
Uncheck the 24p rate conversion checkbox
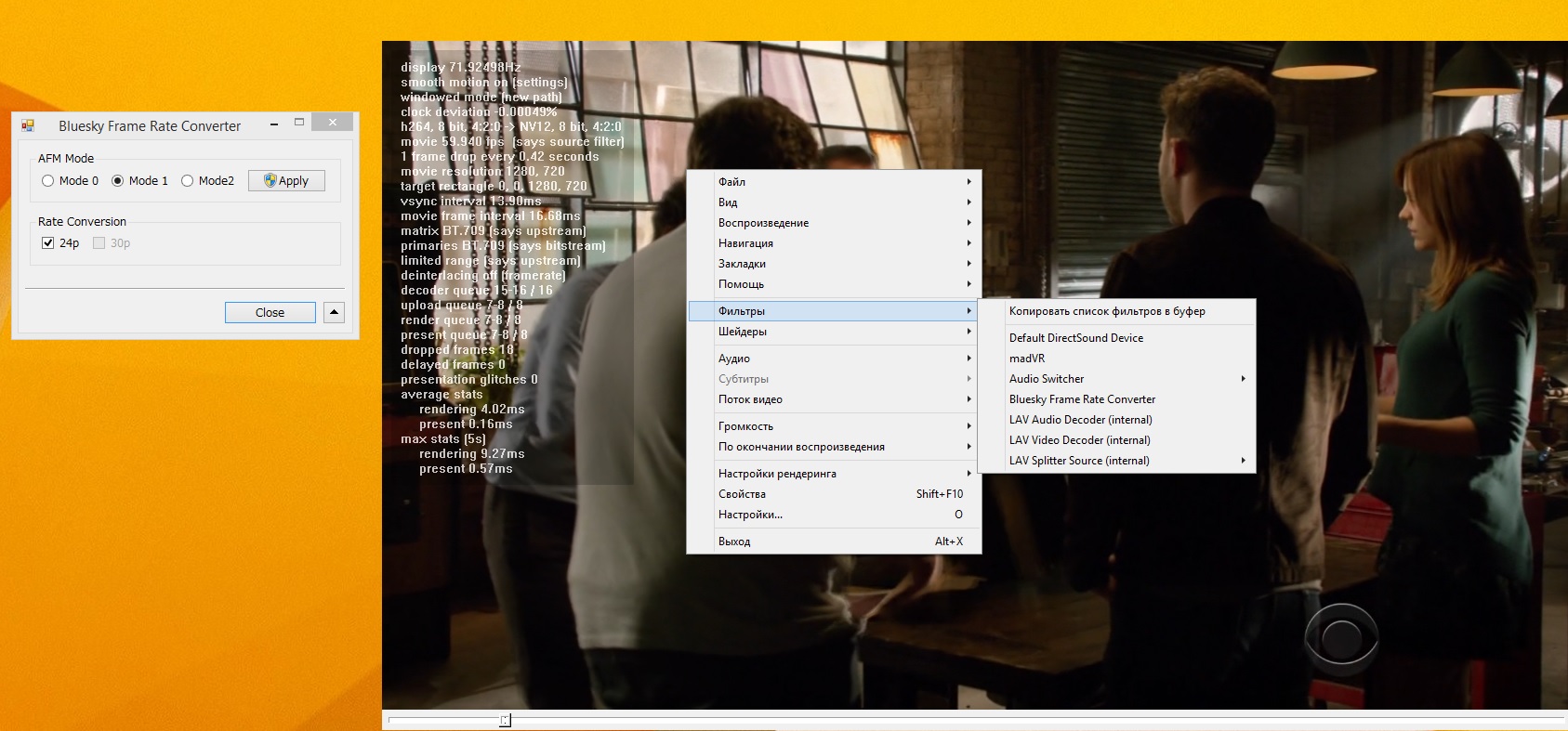click(x=48, y=243)
